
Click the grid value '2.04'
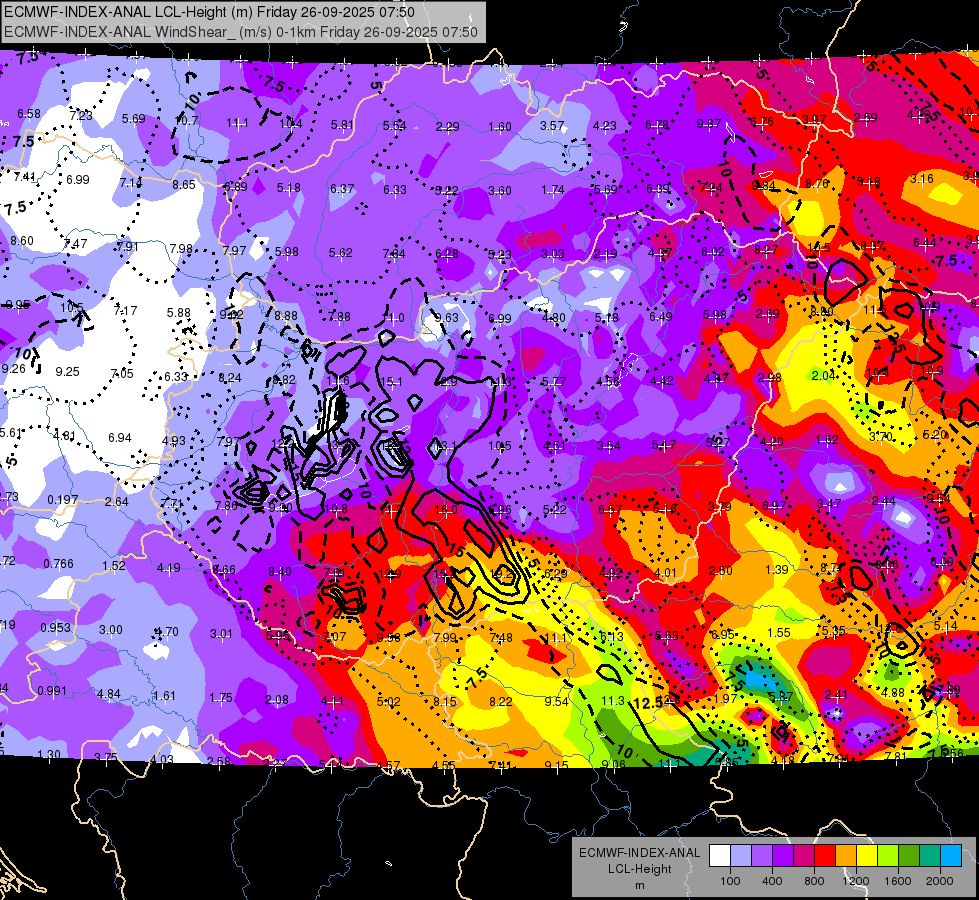[824, 375]
